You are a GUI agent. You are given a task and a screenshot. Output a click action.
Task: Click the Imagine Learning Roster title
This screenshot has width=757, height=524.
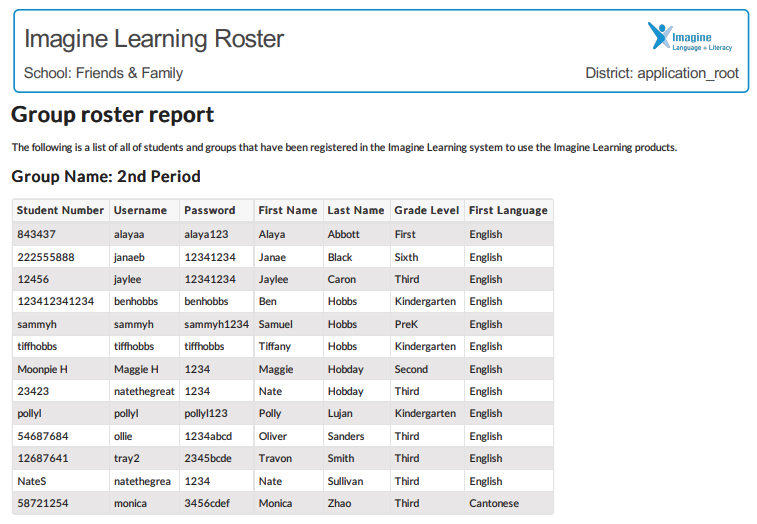tap(154, 39)
